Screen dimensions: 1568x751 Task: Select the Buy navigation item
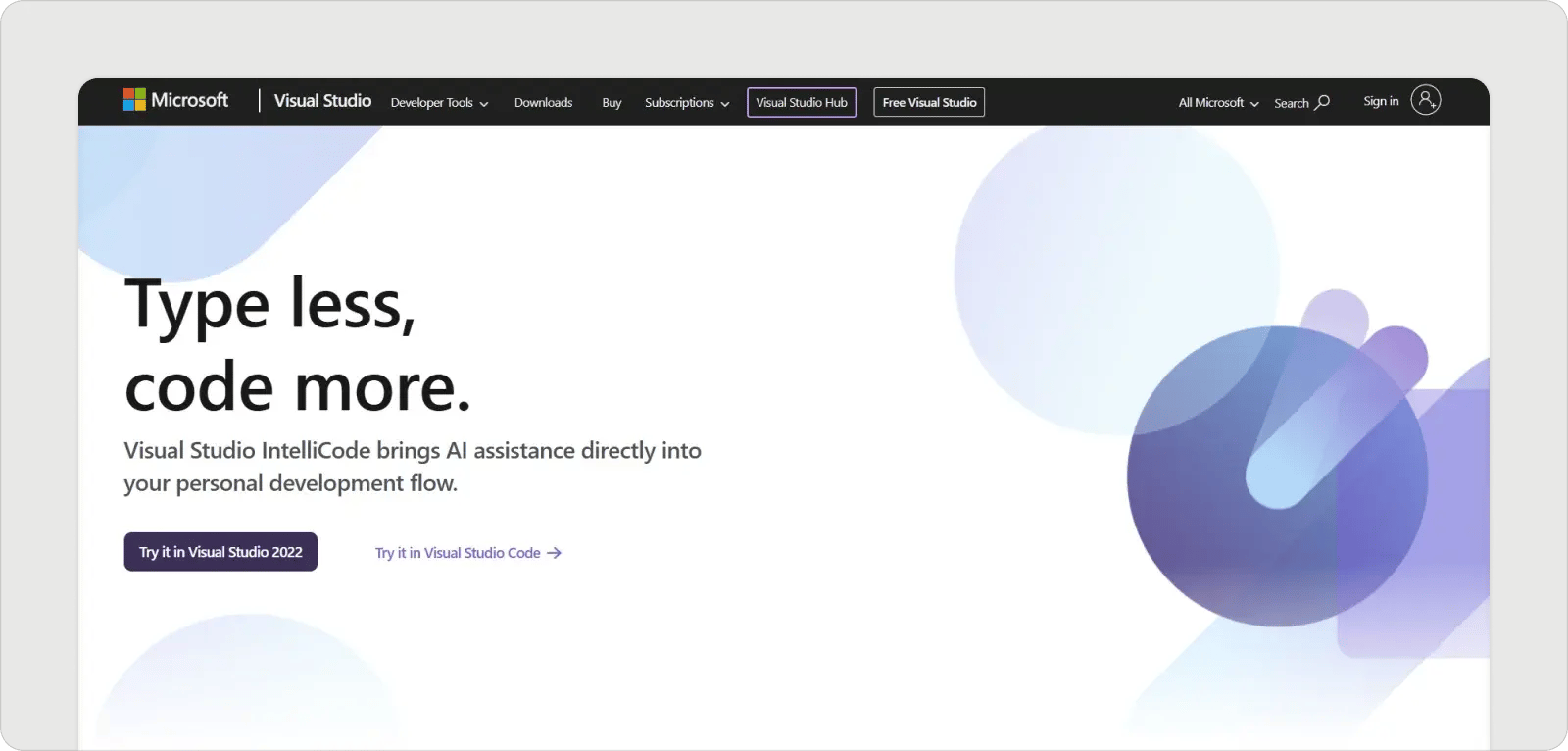(612, 103)
